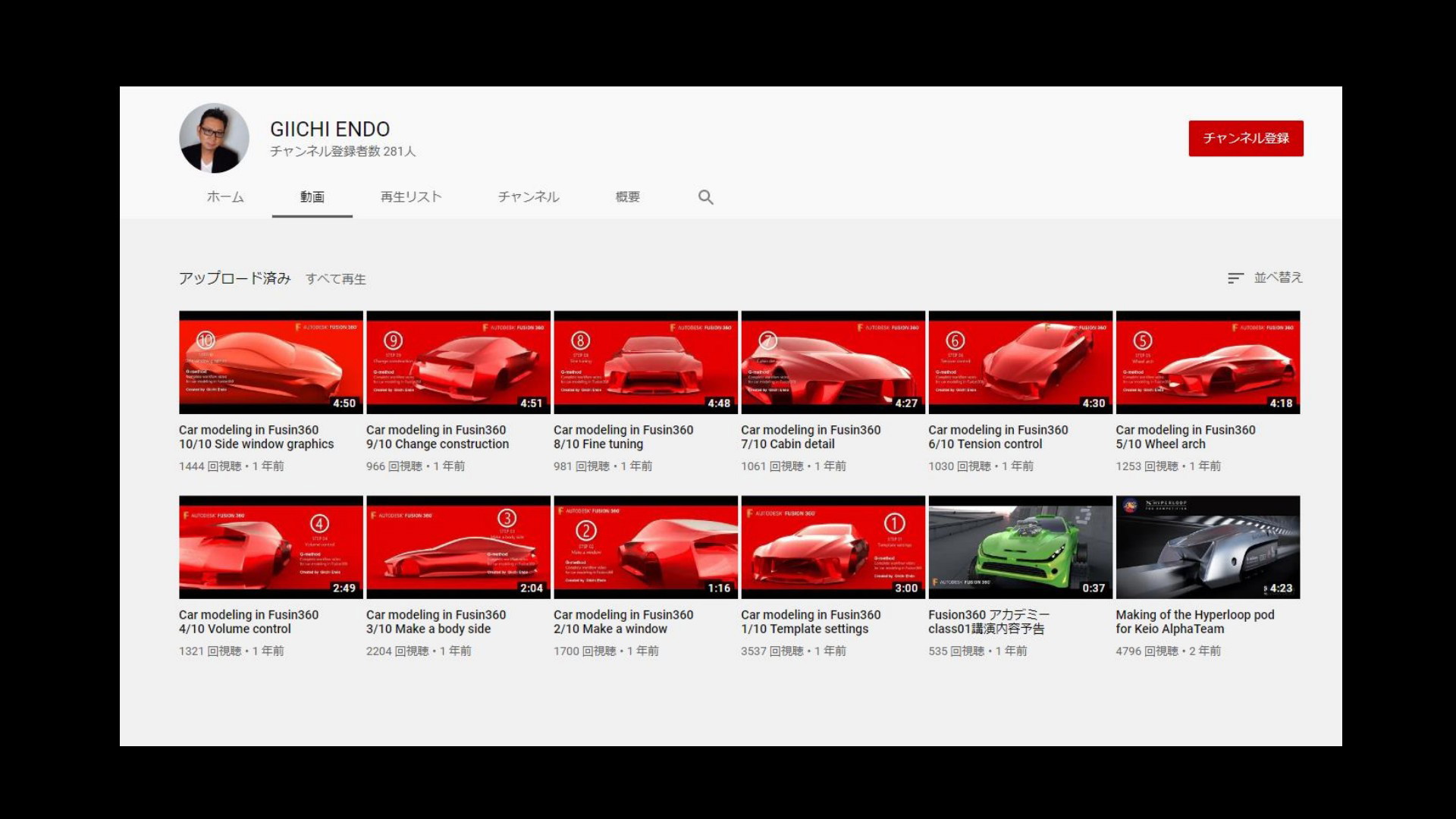Subscribe with the チャンネル登録 button
1456x819 pixels.
point(1246,139)
